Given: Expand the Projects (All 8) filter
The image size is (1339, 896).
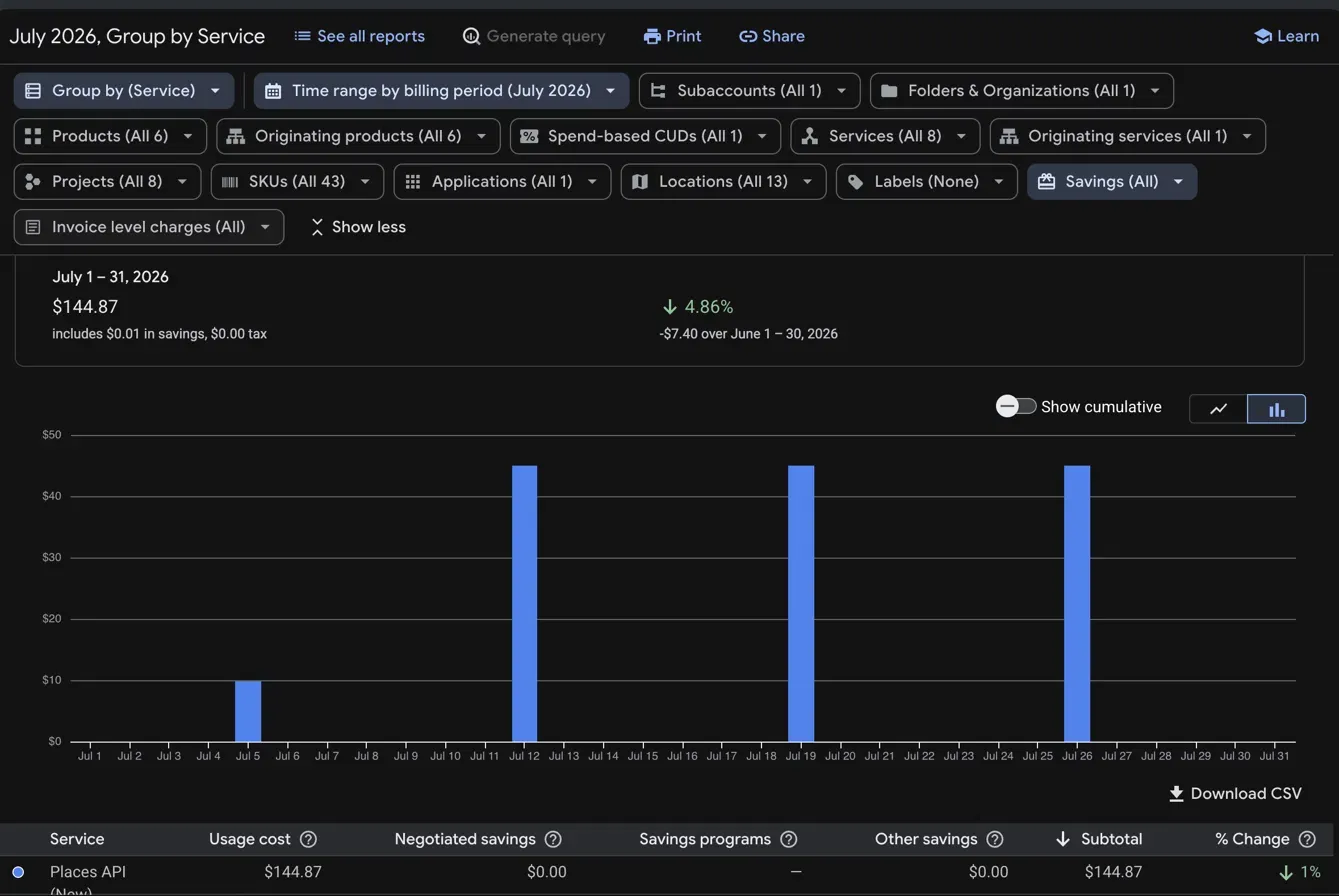Looking at the screenshot, I should coord(107,182).
